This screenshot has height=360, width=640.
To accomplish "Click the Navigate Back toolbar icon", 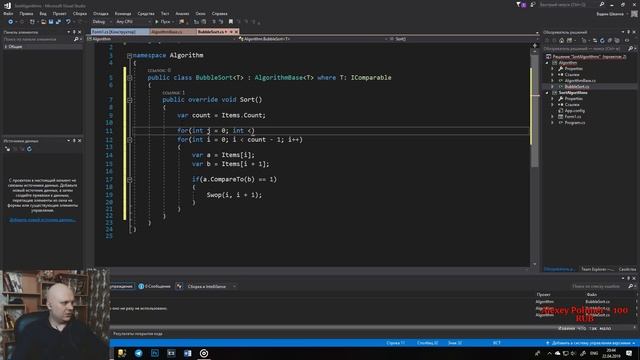I will pyautogui.click(x=11, y=22).
